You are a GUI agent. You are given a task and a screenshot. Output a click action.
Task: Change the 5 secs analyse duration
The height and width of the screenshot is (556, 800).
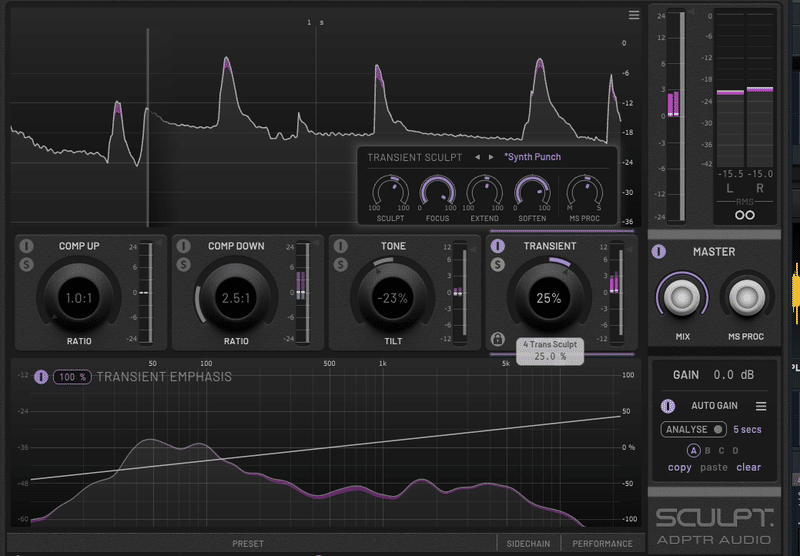(747, 429)
